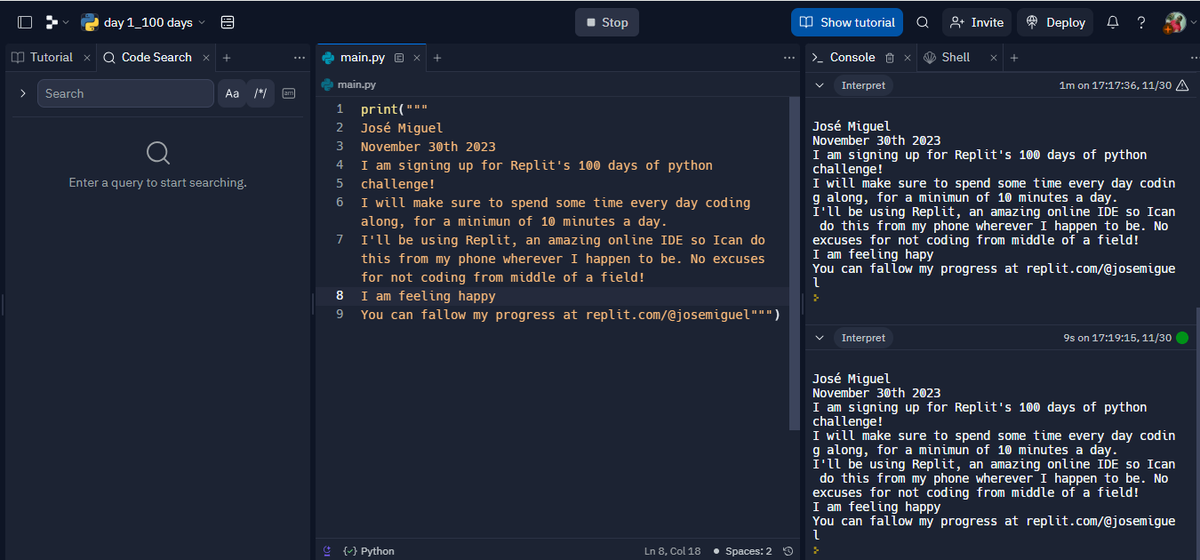
Task: Click the print(""" line in the editor
Action: click(x=394, y=109)
